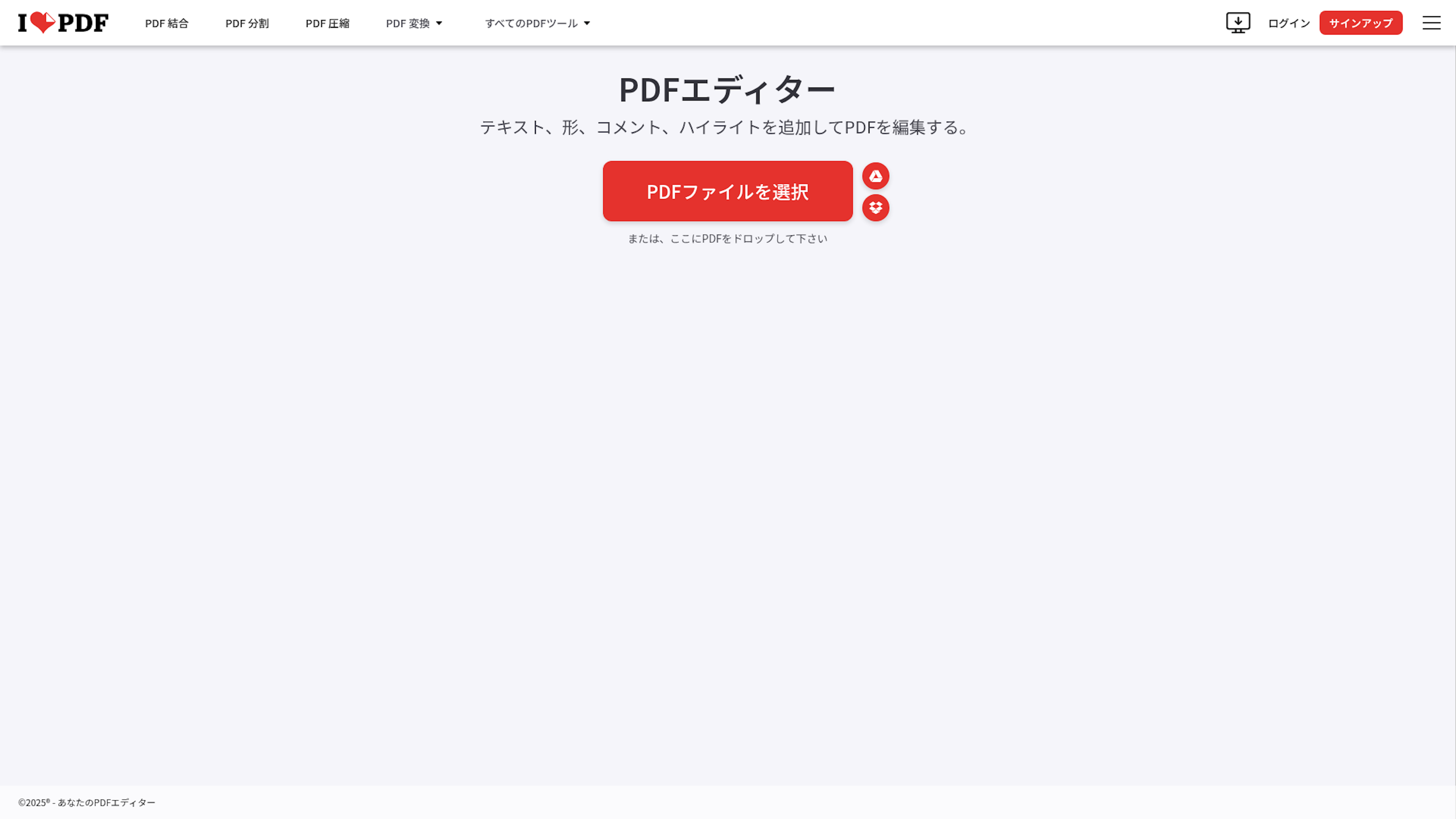1456x819 pixels.
Task: Open the PDF 結合 menu item
Action: click(x=167, y=23)
